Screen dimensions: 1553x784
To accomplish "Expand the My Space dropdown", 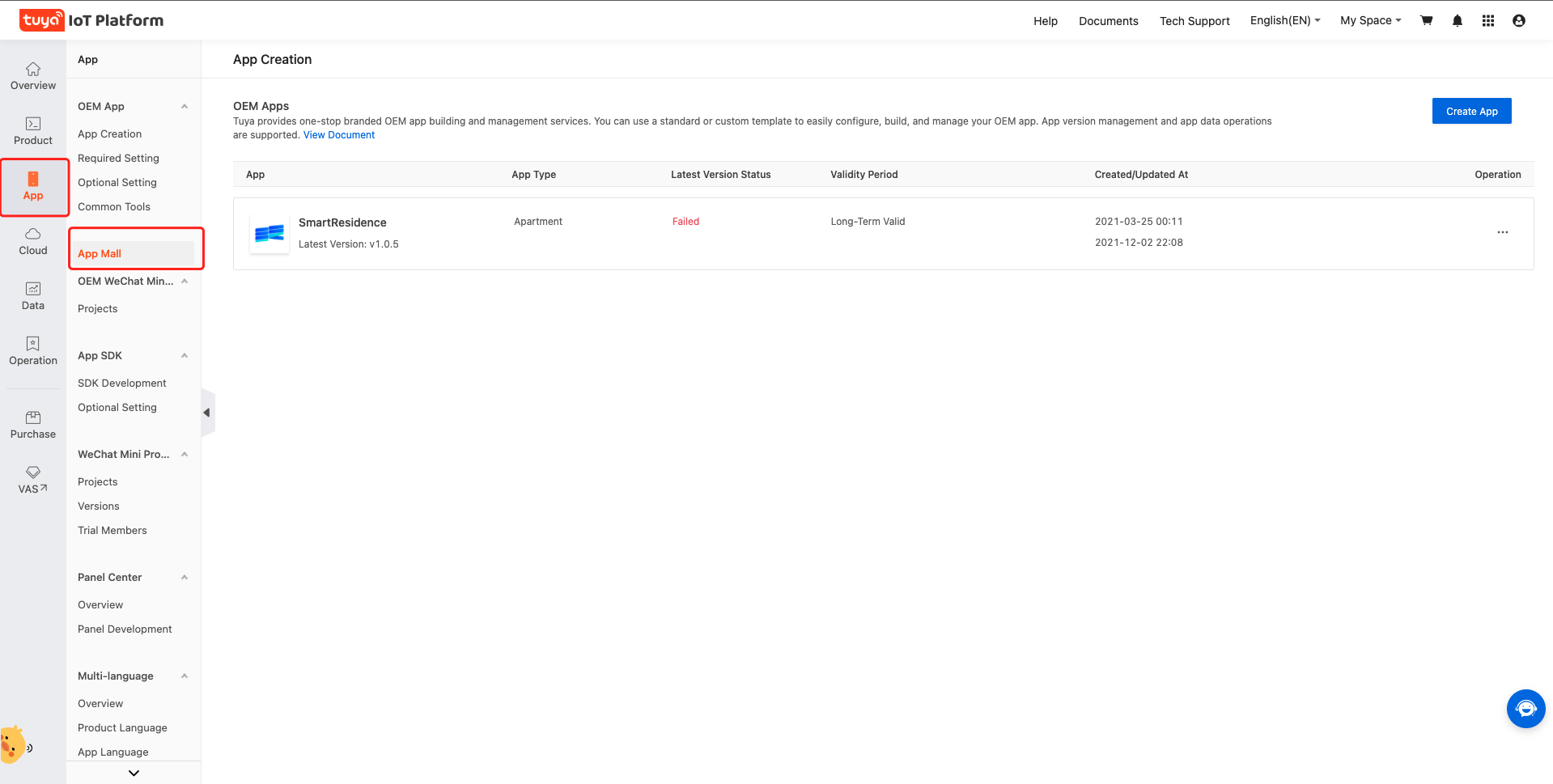I will click(1369, 19).
